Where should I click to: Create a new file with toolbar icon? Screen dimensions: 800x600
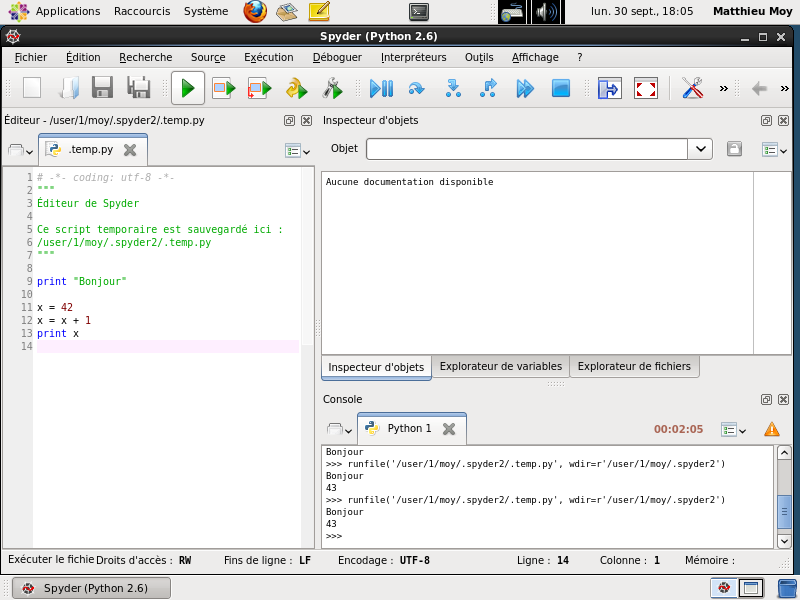32,88
